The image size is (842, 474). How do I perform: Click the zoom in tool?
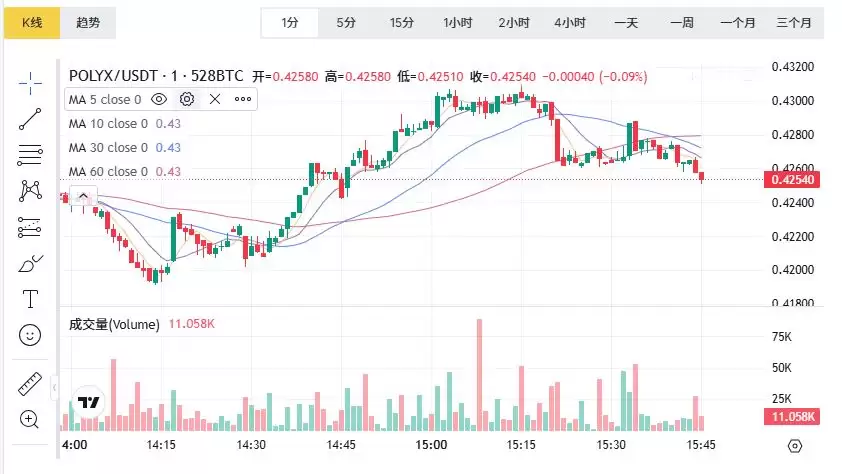point(30,419)
